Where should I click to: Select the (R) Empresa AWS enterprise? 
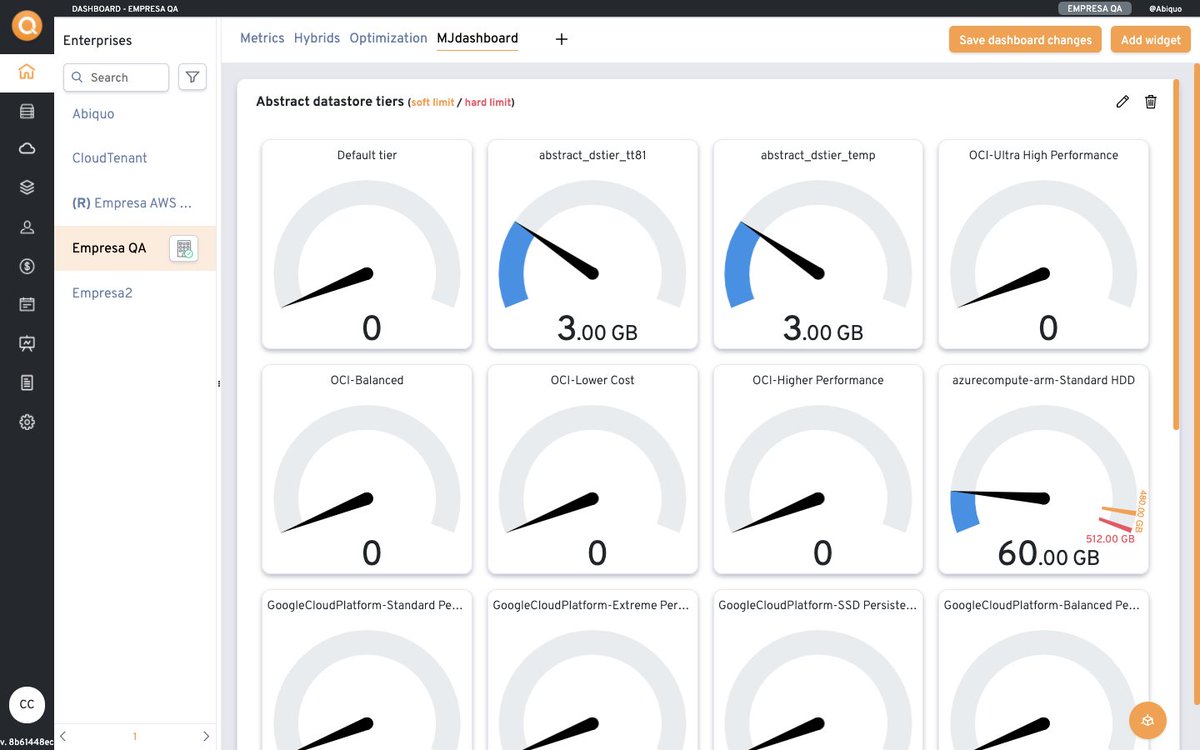131,203
